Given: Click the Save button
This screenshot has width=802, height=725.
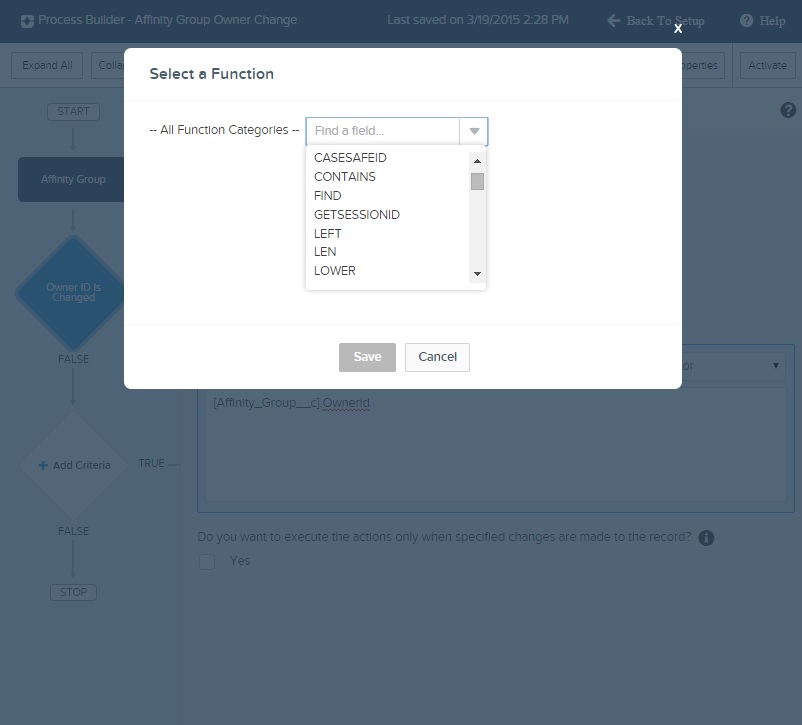Looking at the screenshot, I should click(367, 357).
